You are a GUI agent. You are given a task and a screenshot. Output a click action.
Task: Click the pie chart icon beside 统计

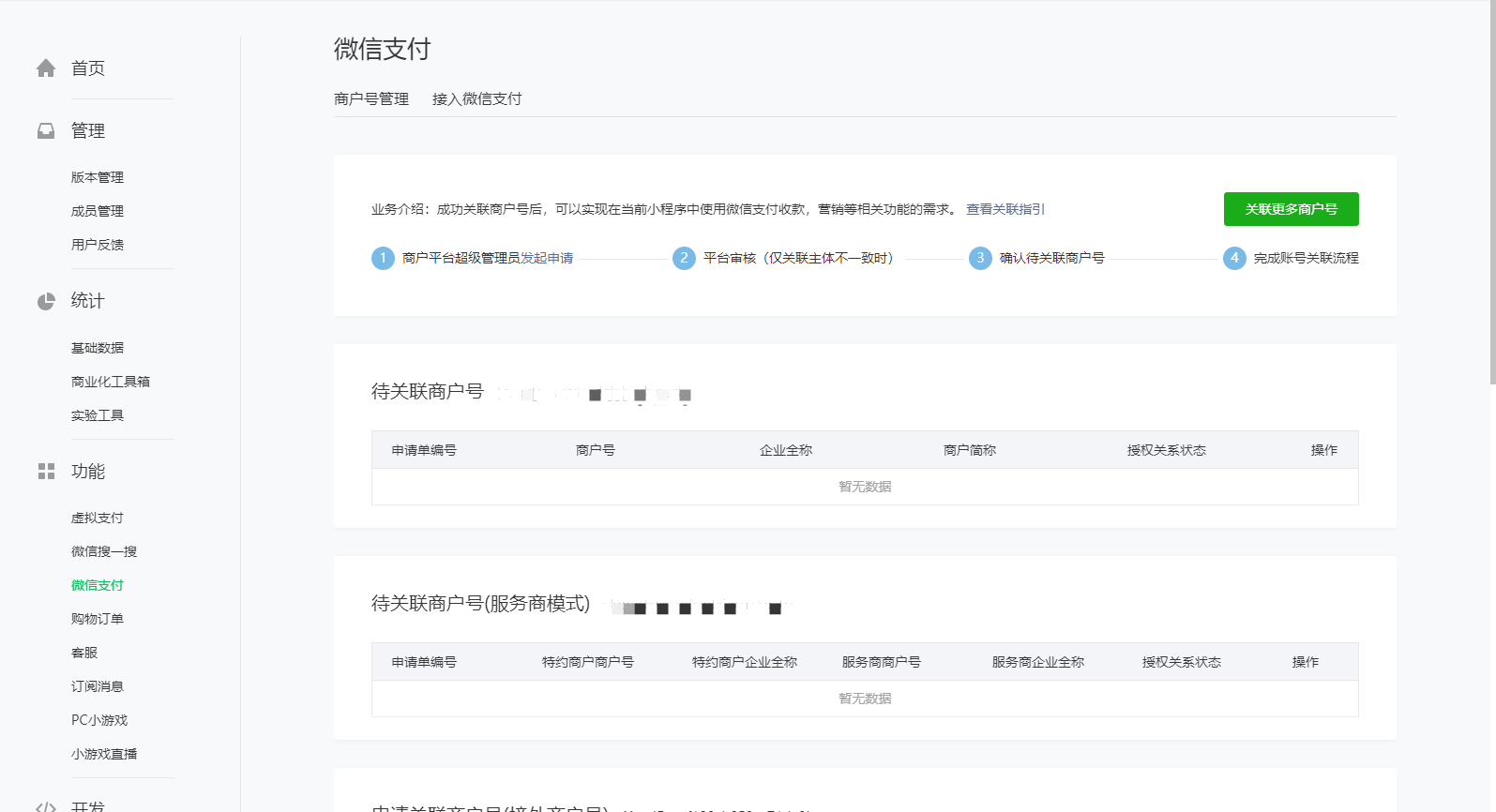click(46, 301)
